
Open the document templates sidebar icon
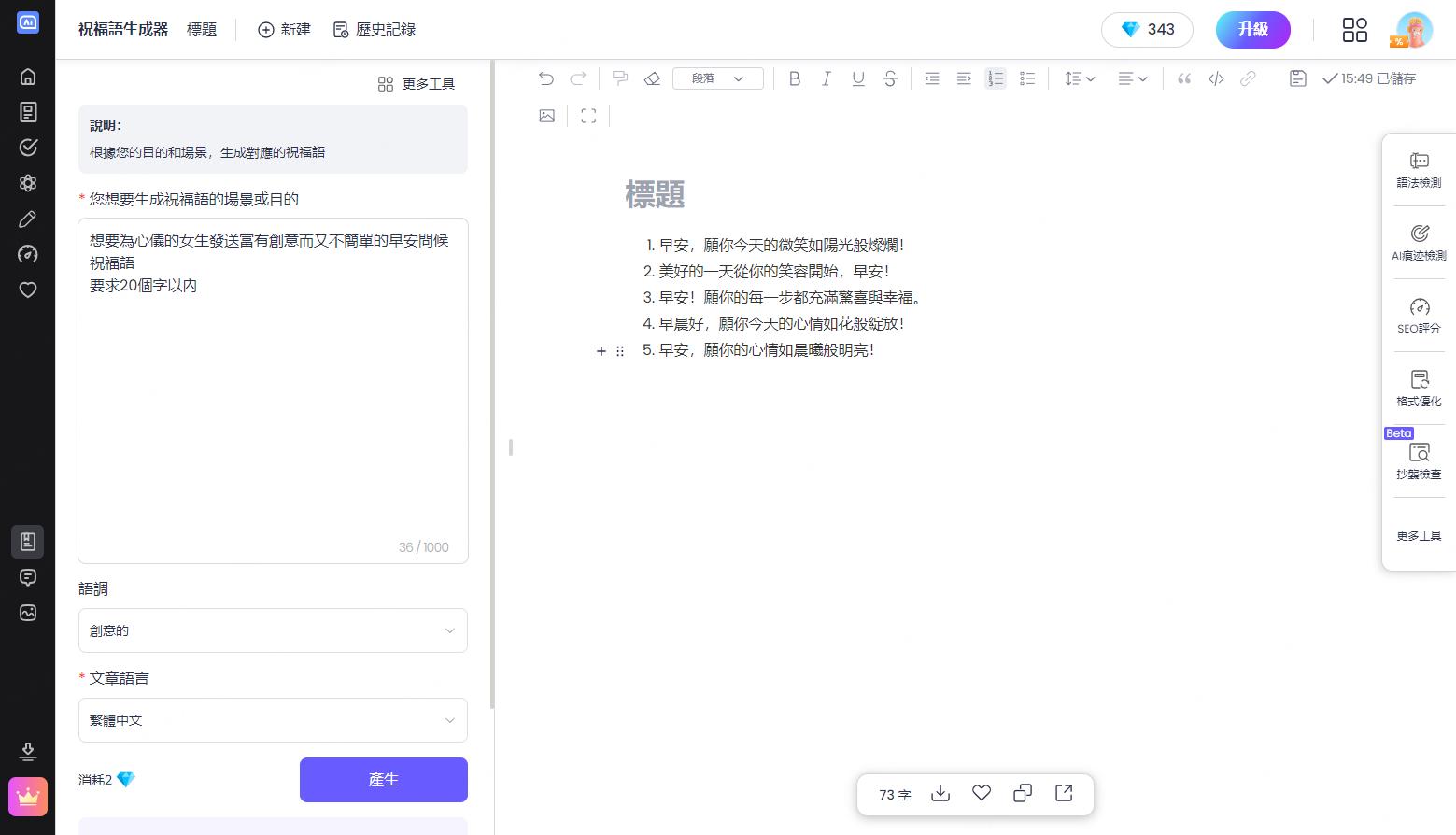coord(28,112)
